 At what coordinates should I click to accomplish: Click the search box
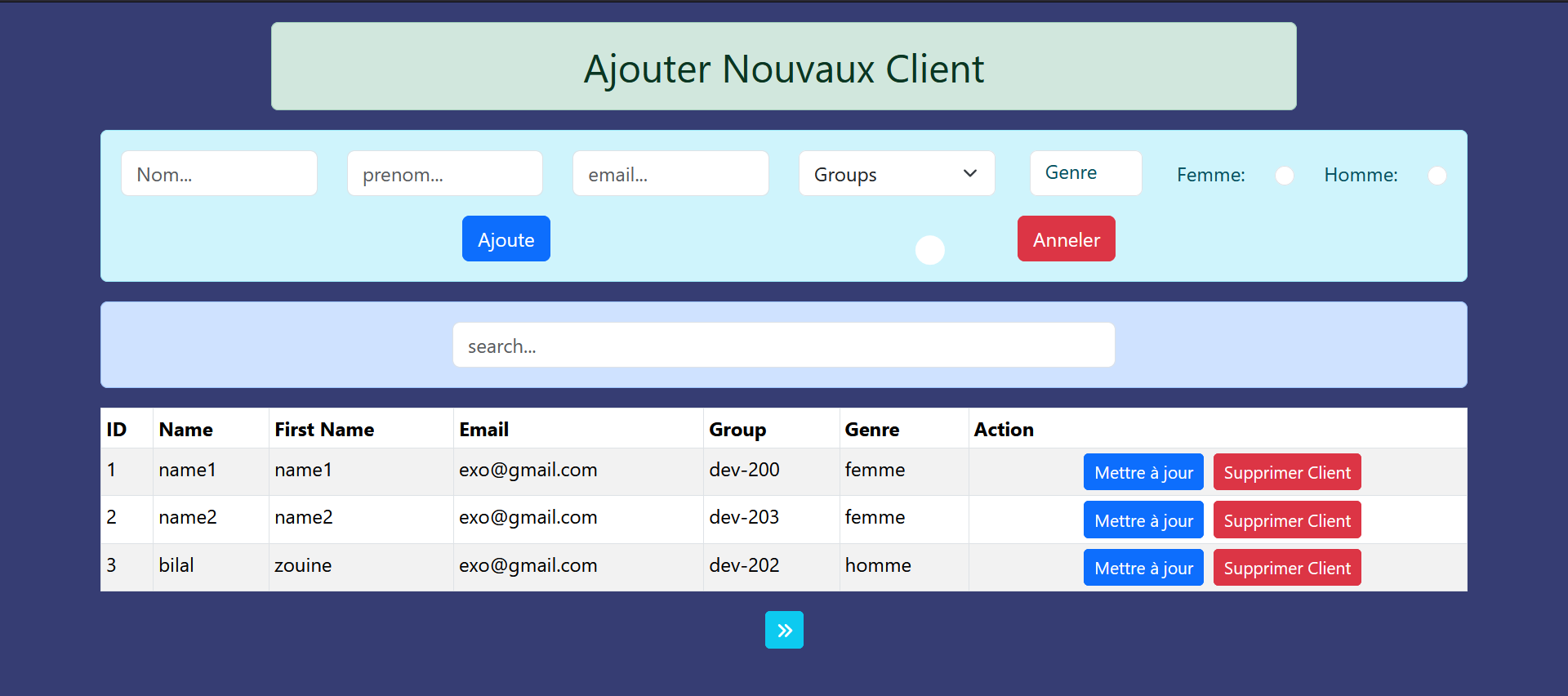(783, 346)
